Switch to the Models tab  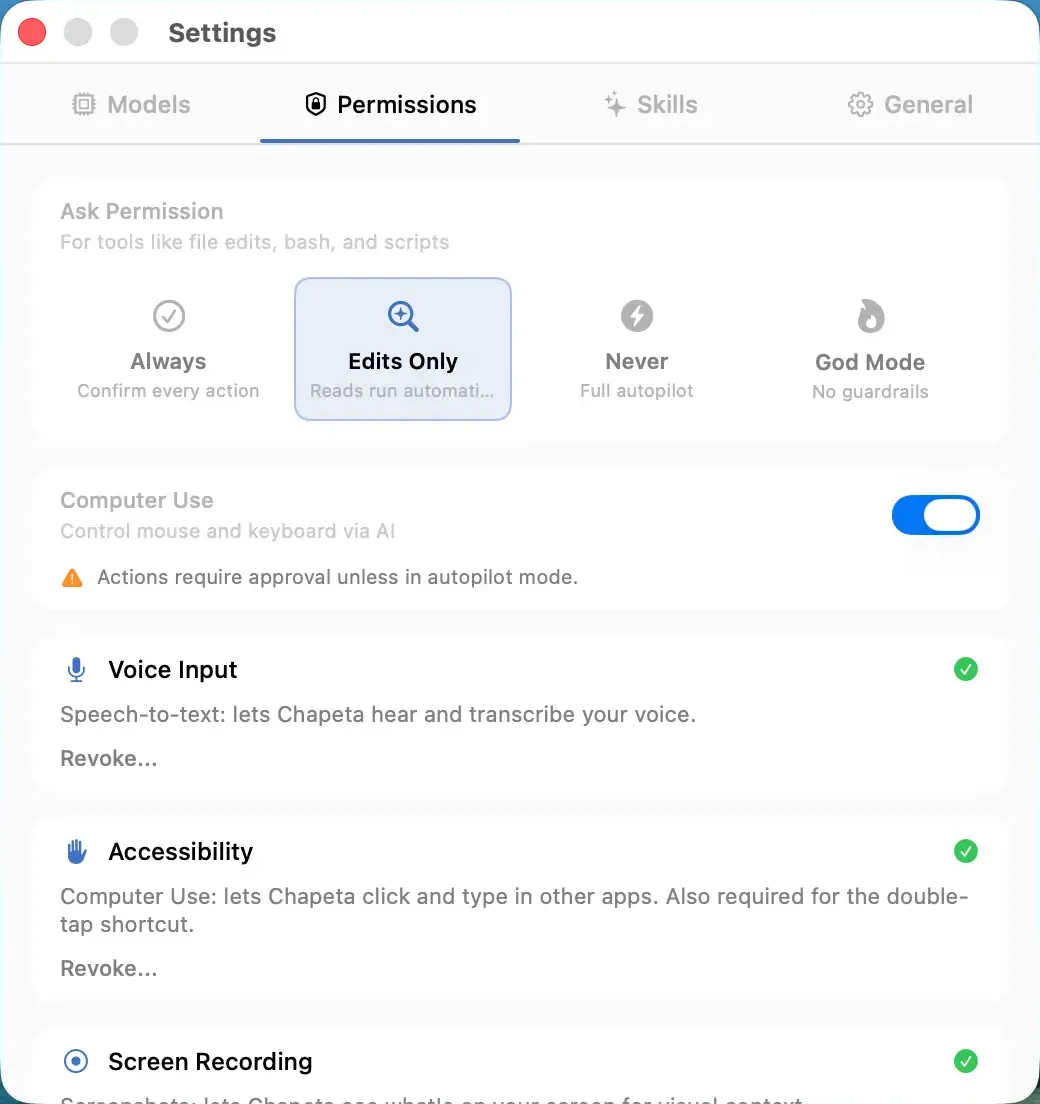tap(131, 104)
